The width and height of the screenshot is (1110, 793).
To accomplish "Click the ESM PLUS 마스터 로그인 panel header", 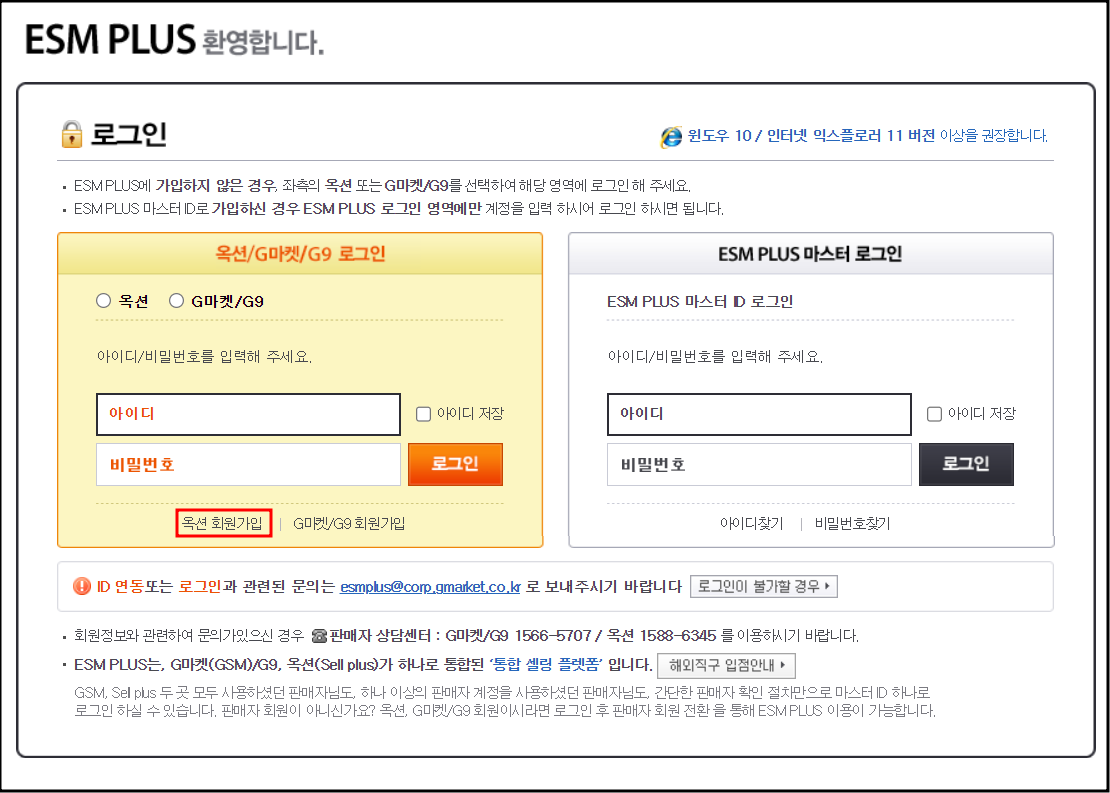I will click(x=811, y=253).
